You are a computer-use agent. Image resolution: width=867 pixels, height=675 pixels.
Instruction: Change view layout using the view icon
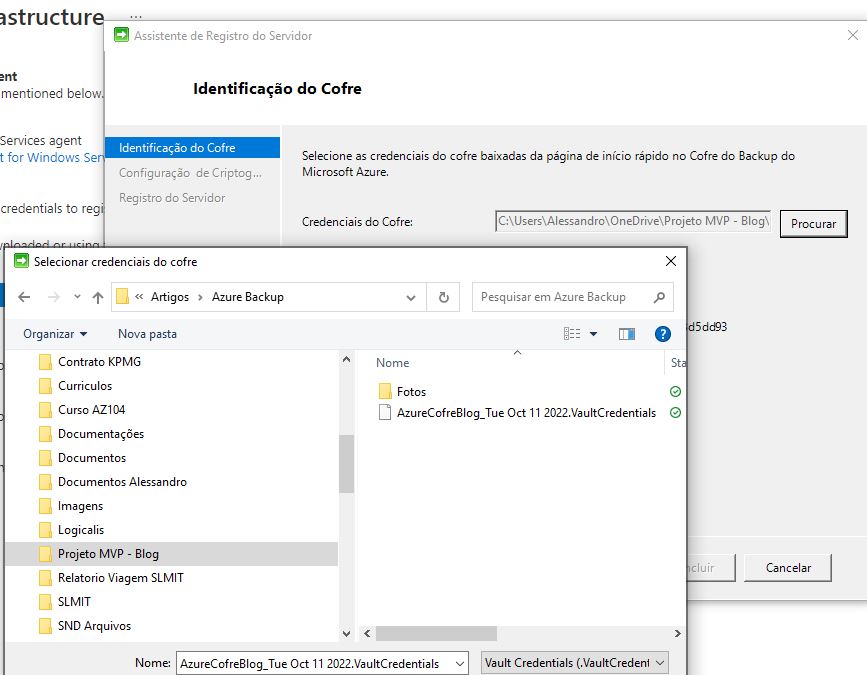[572, 334]
